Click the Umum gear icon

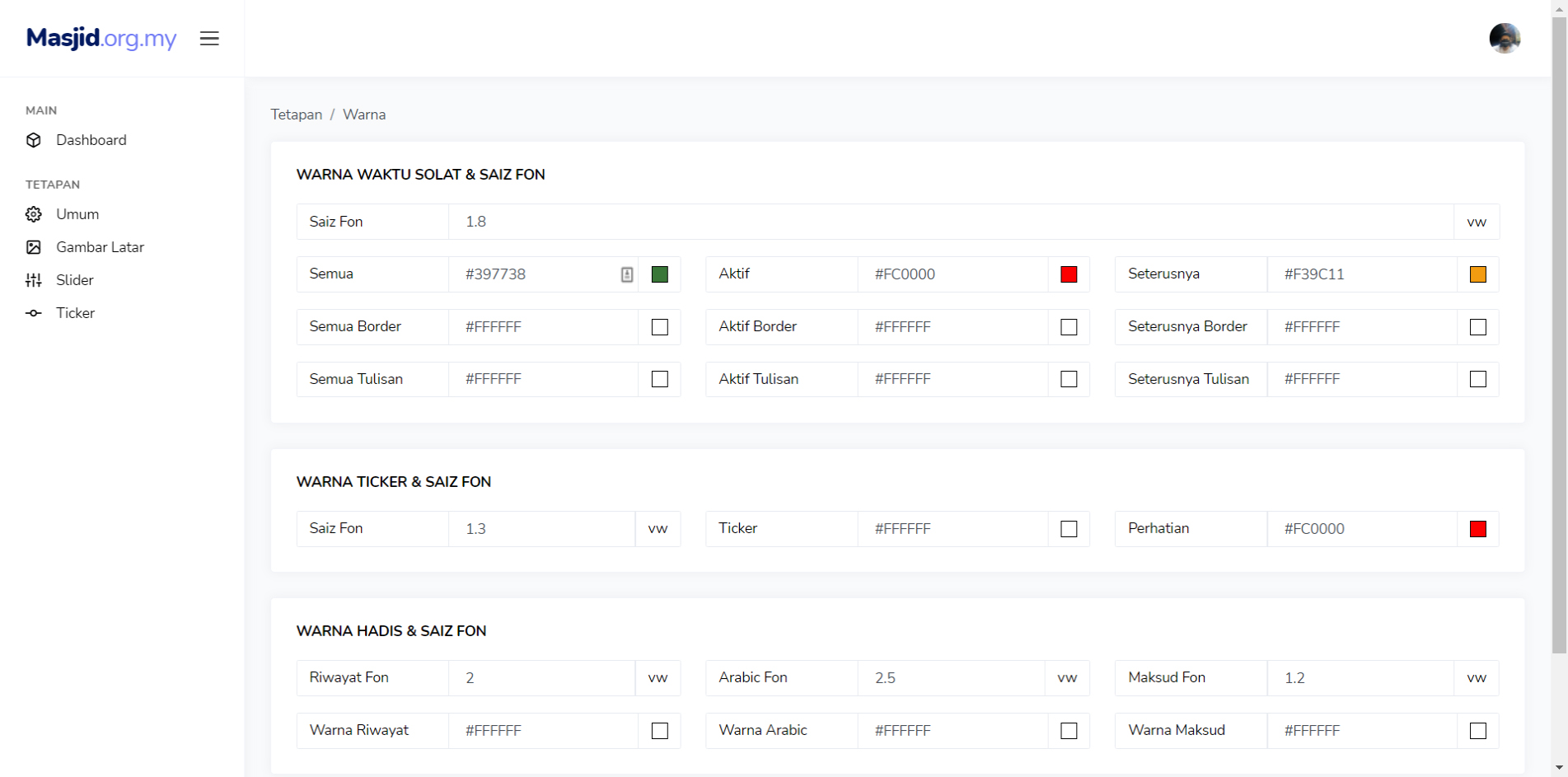point(34,214)
